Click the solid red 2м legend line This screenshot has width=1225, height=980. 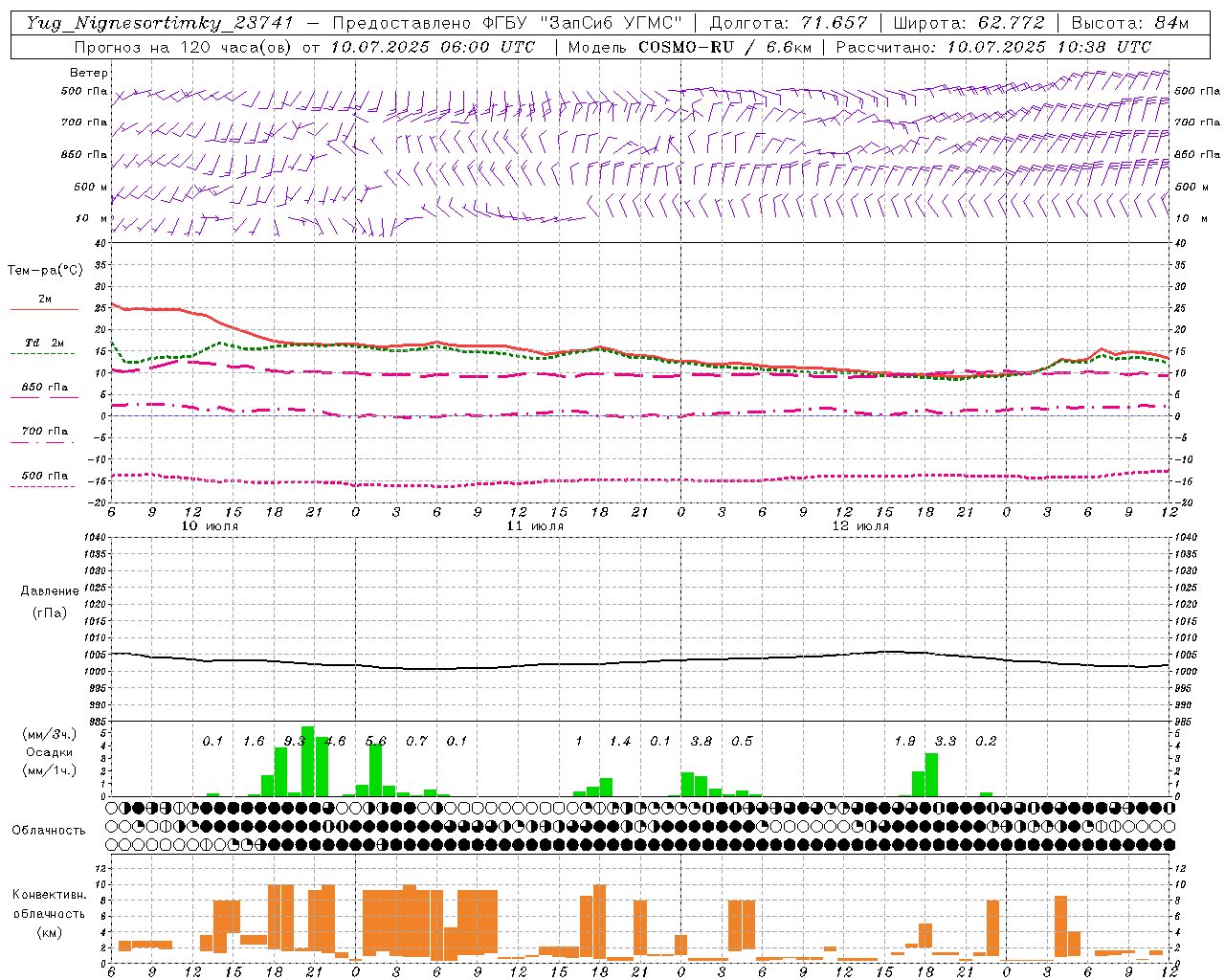[x=44, y=309]
